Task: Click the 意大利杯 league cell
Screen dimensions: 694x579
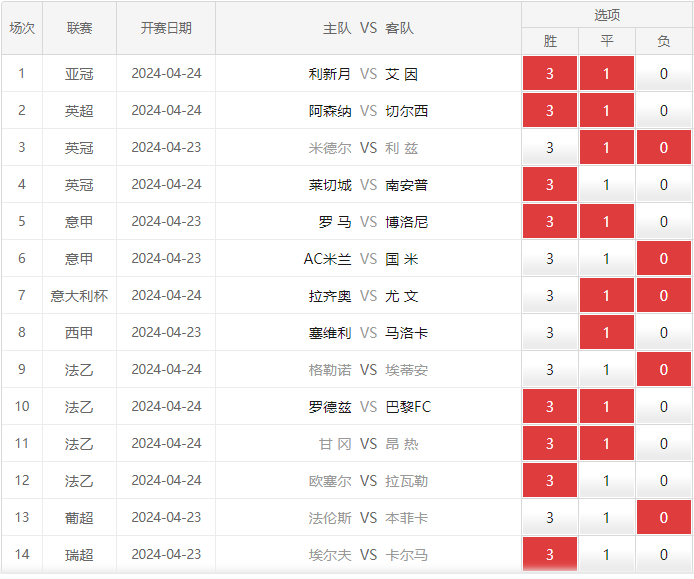Action: (x=79, y=296)
